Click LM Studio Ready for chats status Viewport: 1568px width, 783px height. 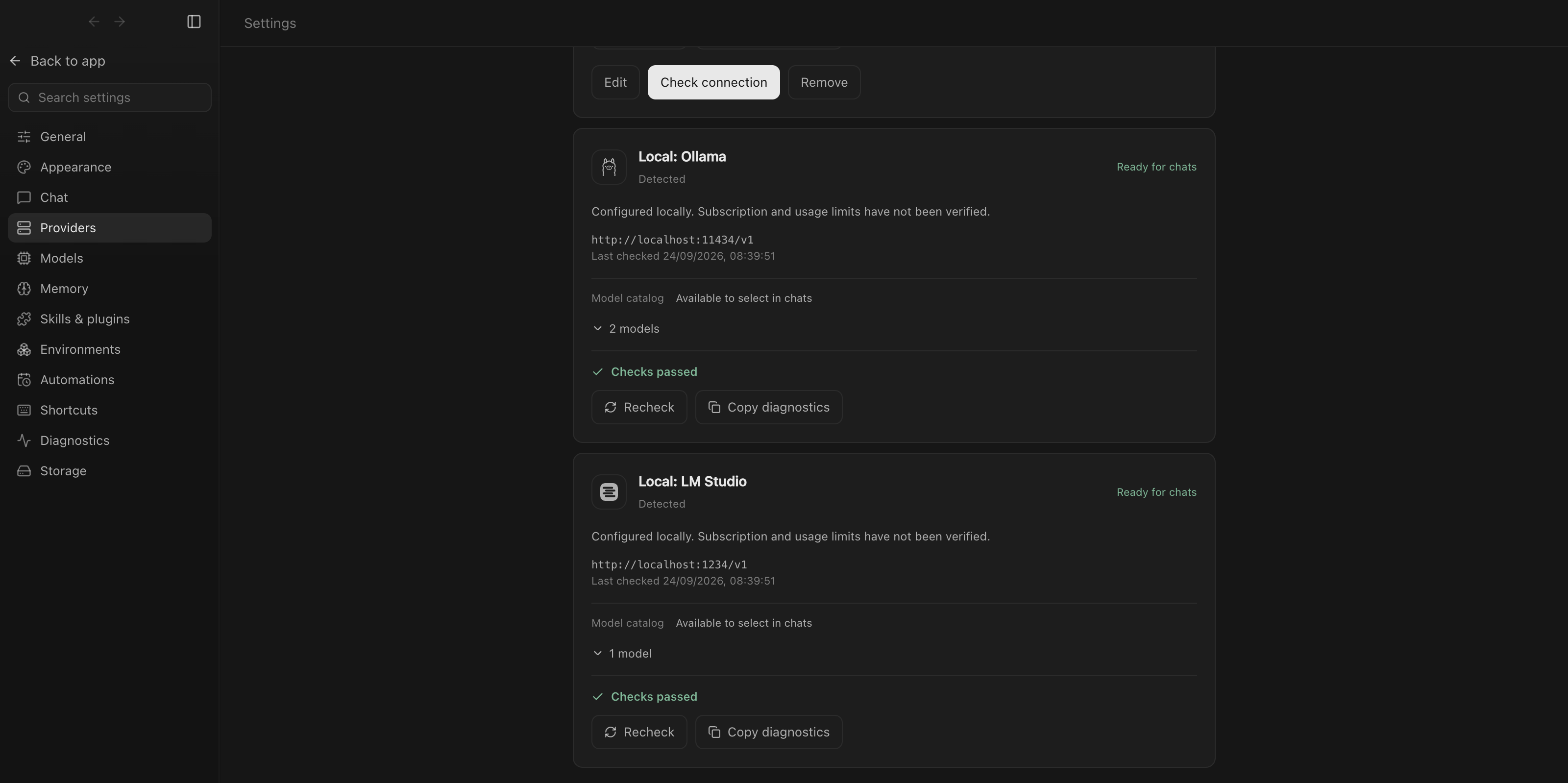[1156, 492]
